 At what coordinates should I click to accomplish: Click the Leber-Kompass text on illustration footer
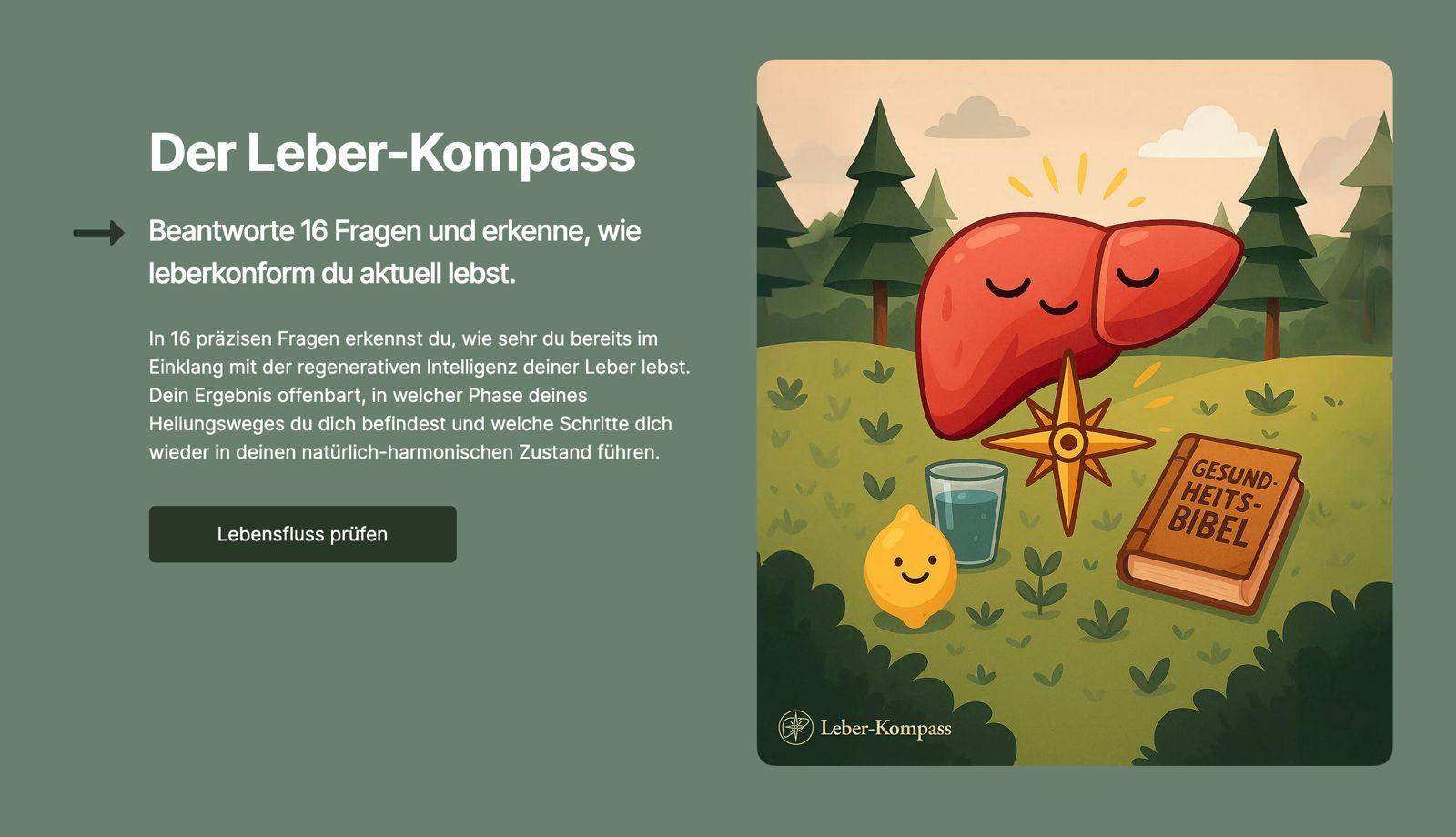(885, 728)
